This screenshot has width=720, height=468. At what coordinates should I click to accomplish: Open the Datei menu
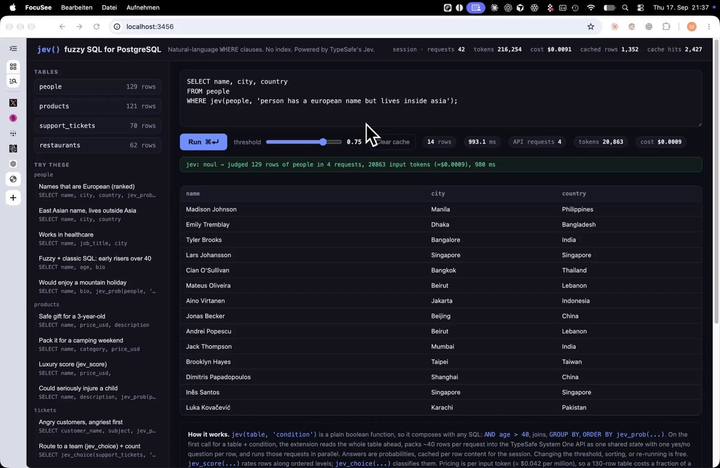(x=109, y=7)
